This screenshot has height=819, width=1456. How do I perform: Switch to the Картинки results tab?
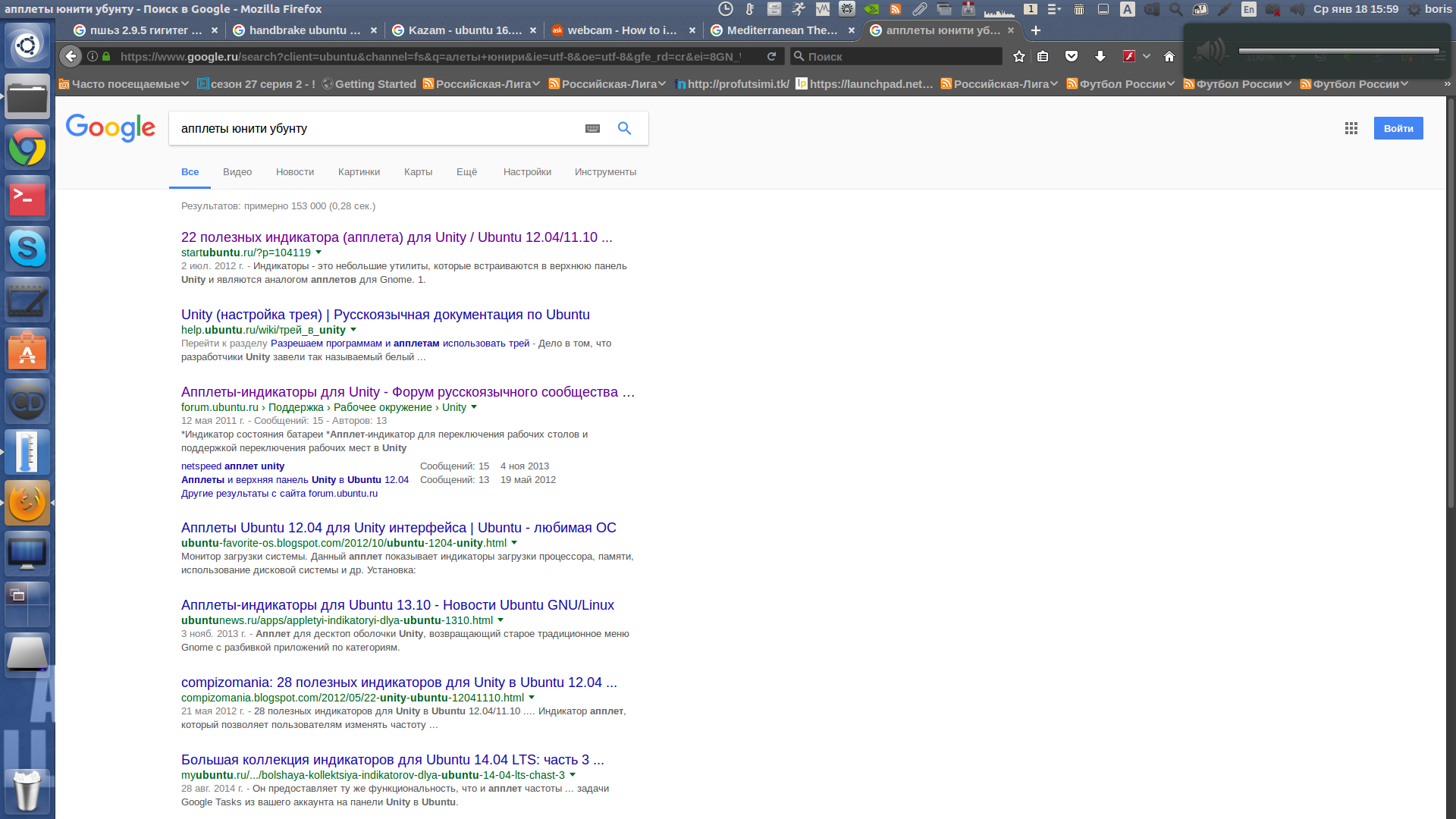click(x=359, y=172)
